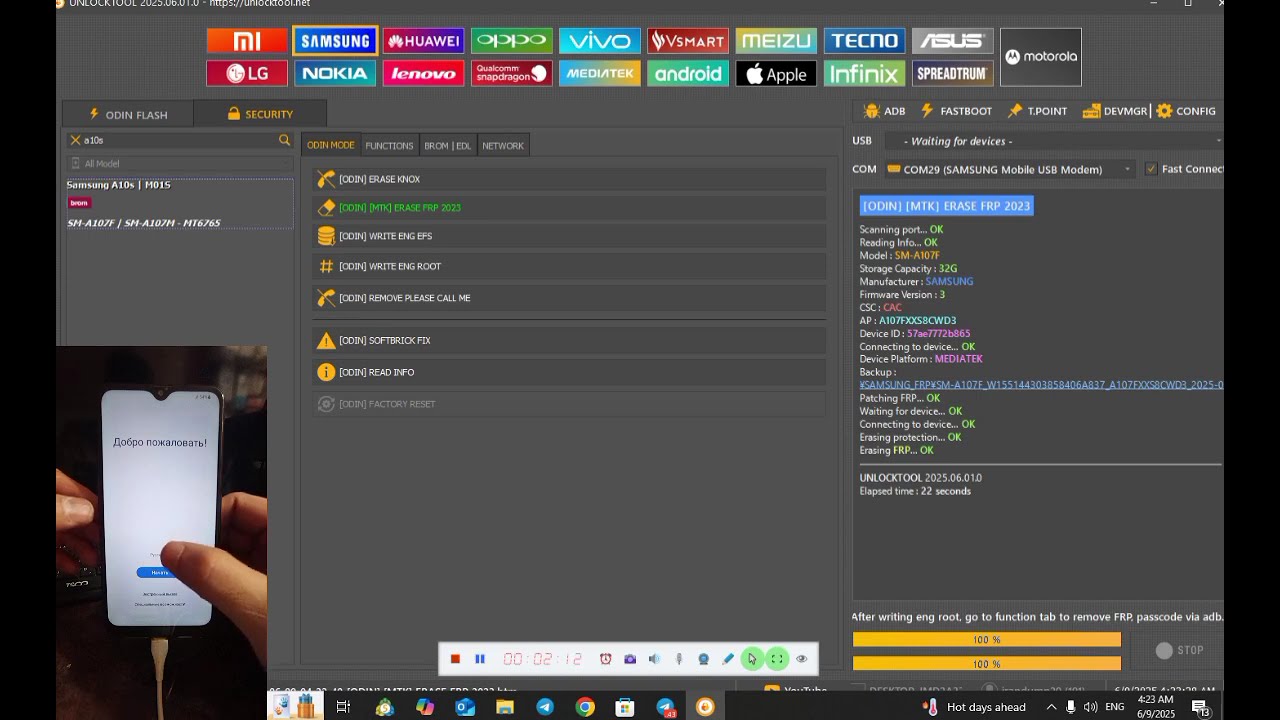
Task: Select the Qualcomm Snapdragon logo
Action: [511, 73]
